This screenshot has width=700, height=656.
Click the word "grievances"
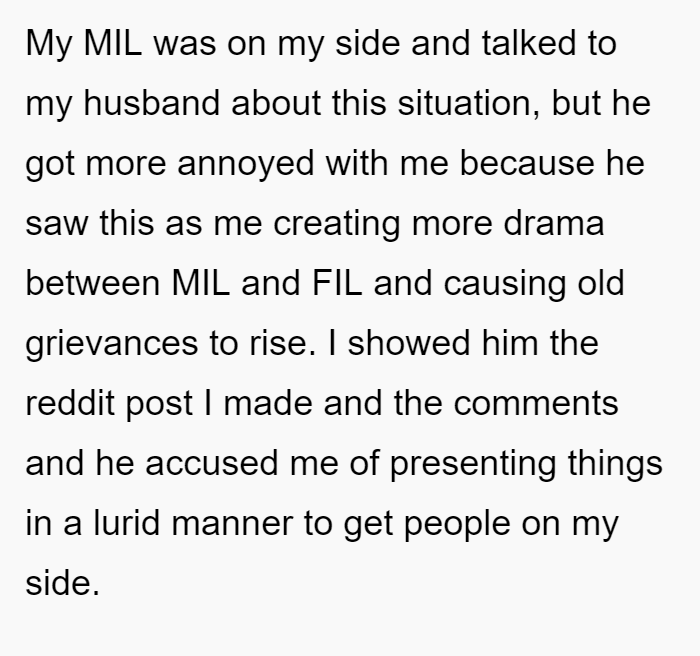(112, 343)
